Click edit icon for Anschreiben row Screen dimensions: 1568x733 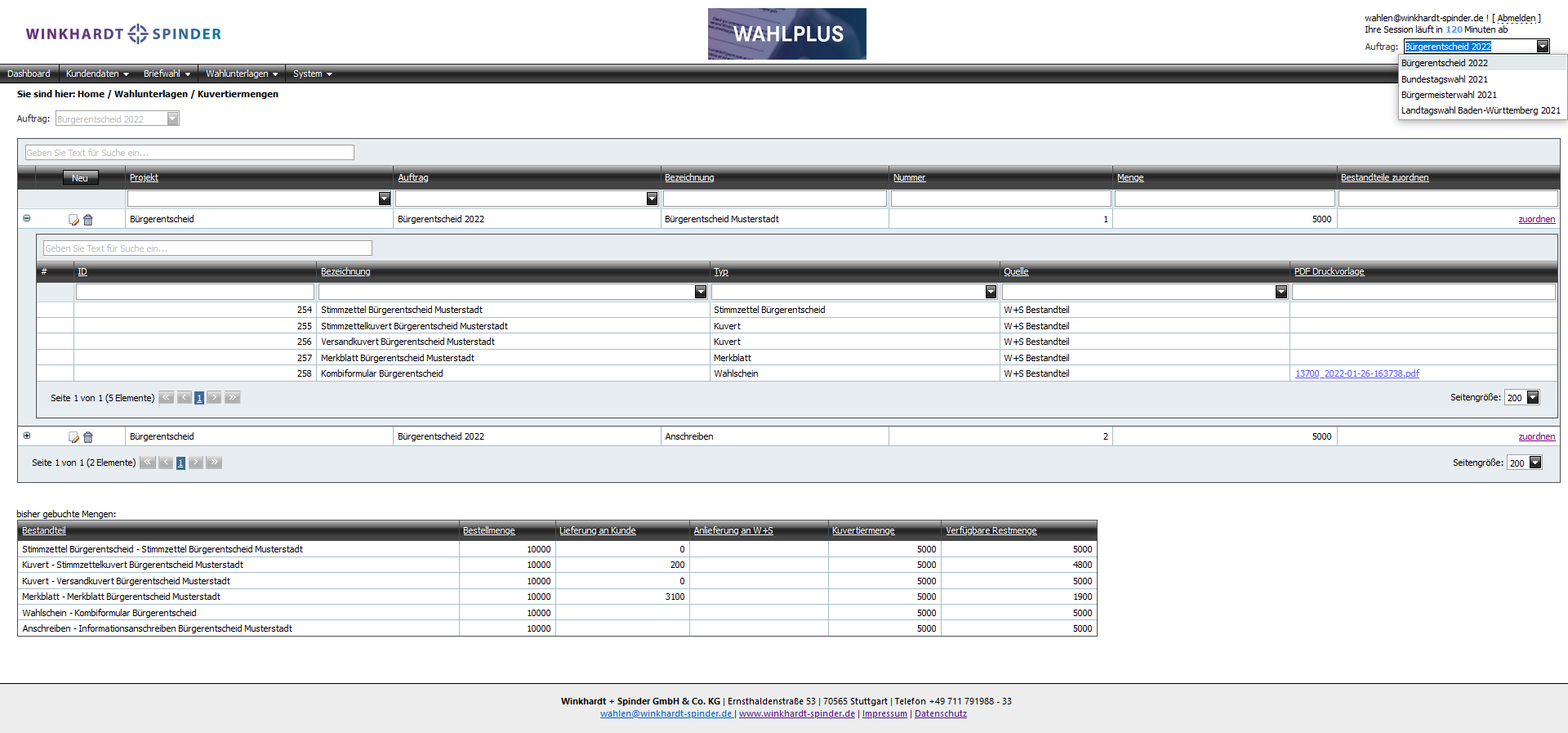pyautogui.click(x=73, y=437)
